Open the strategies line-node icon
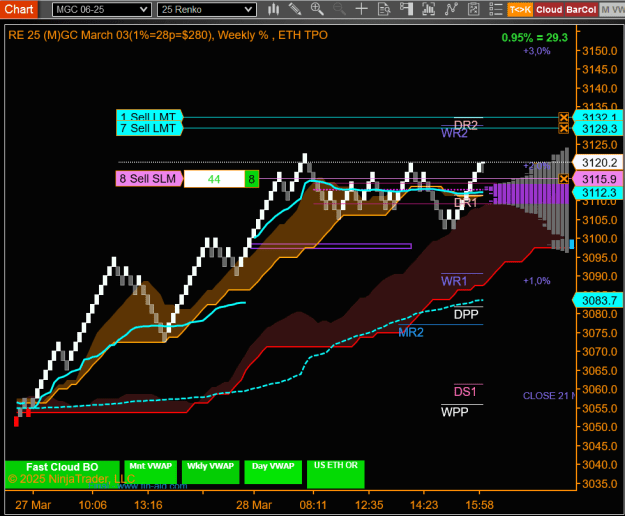The height and width of the screenshot is (516, 625). (451, 9)
